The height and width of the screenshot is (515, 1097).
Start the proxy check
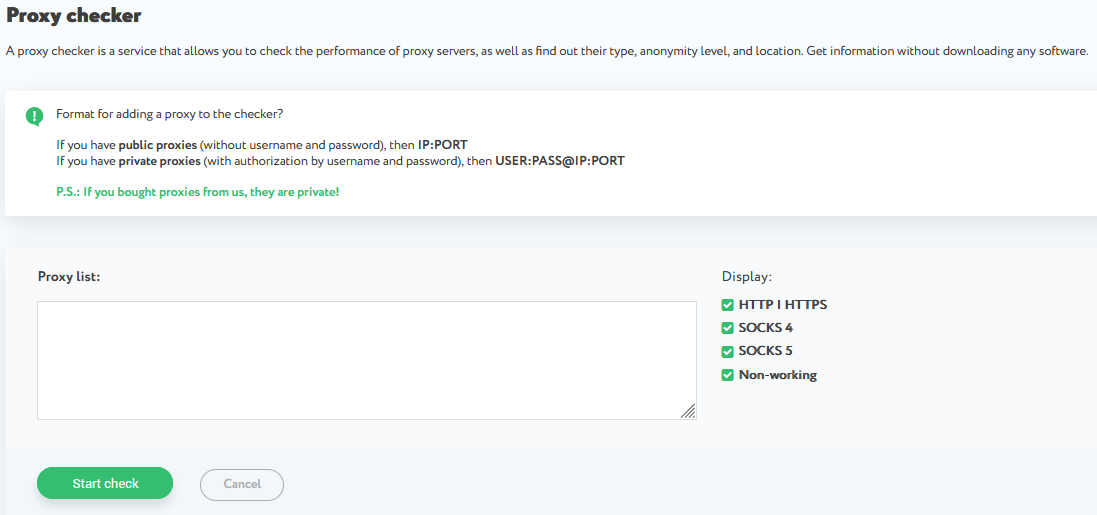[105, 484]
